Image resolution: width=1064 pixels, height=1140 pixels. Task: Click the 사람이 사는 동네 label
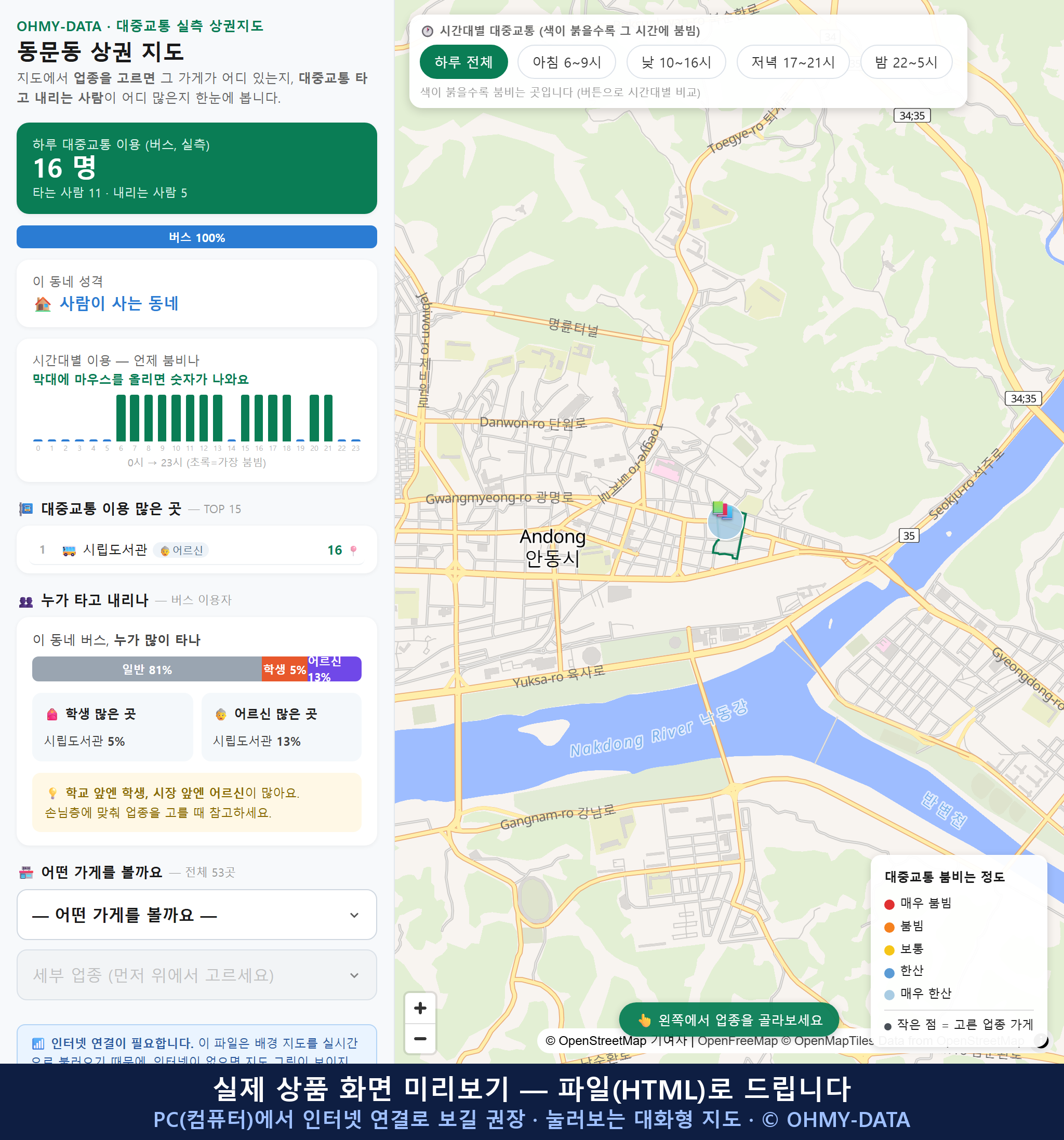pyautogui.click(x=119, y=303)
